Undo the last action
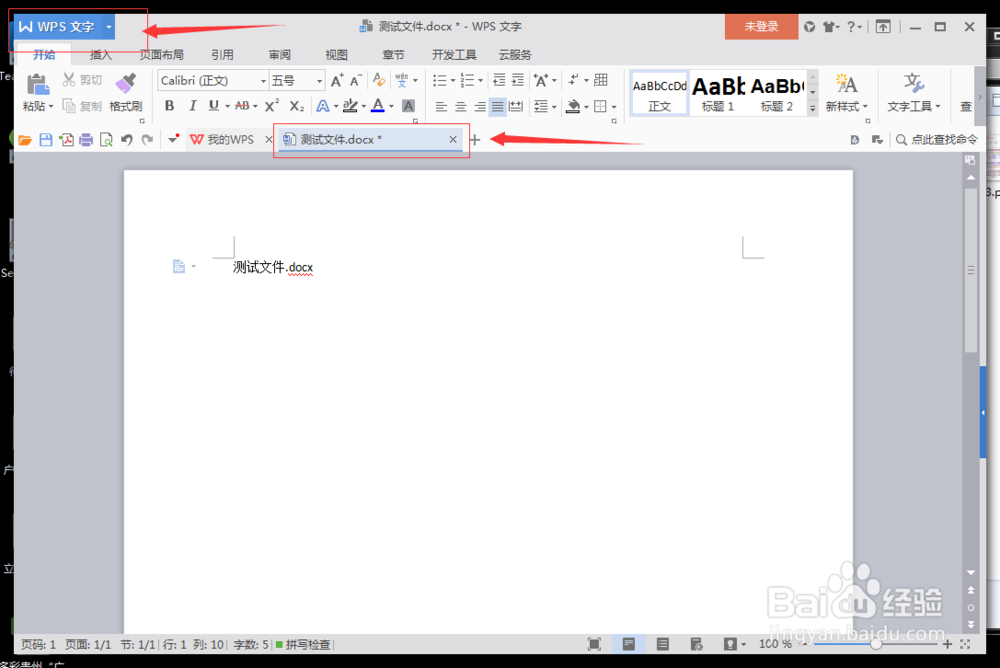The height and width of the screenshot is (668, 1000). tap(127, 140)
